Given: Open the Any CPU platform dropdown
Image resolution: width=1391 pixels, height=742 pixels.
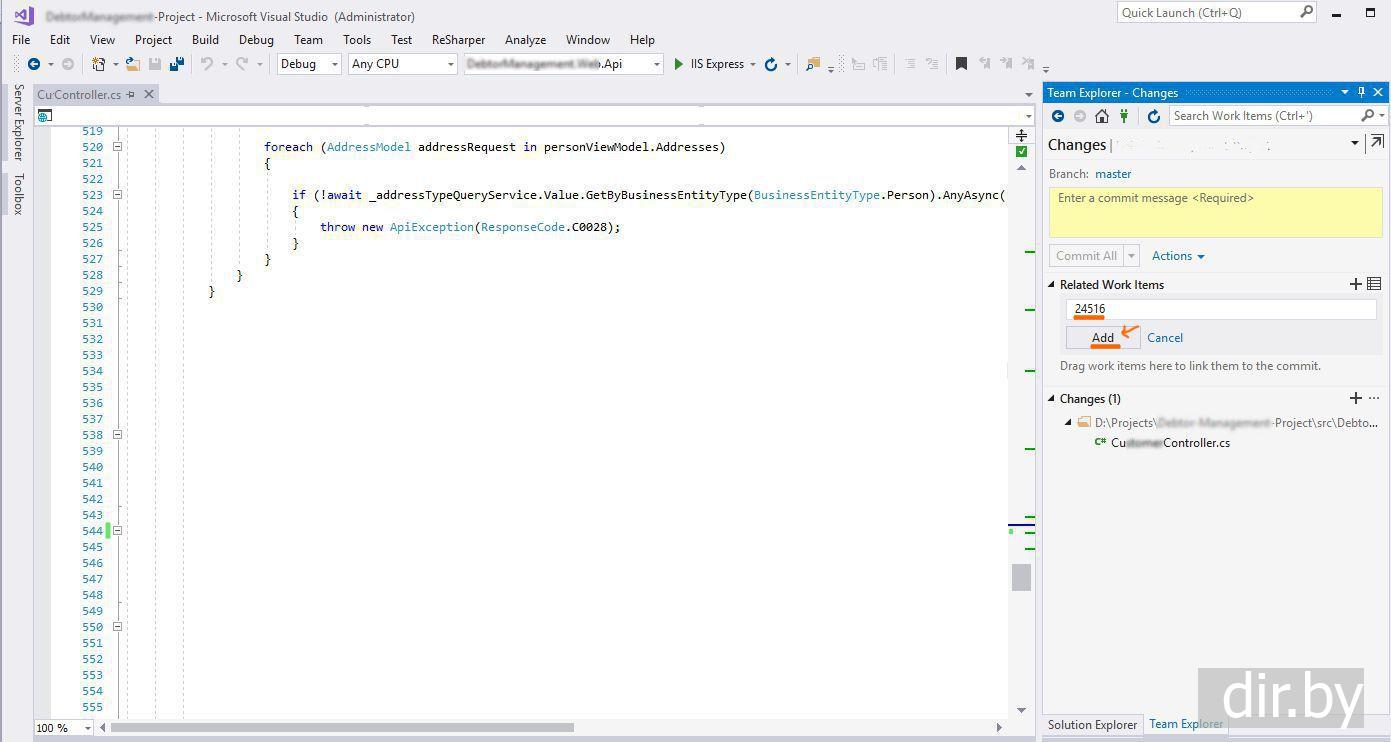Looking at the screenshot, I should pyautogui.click(x=402, y=64).
